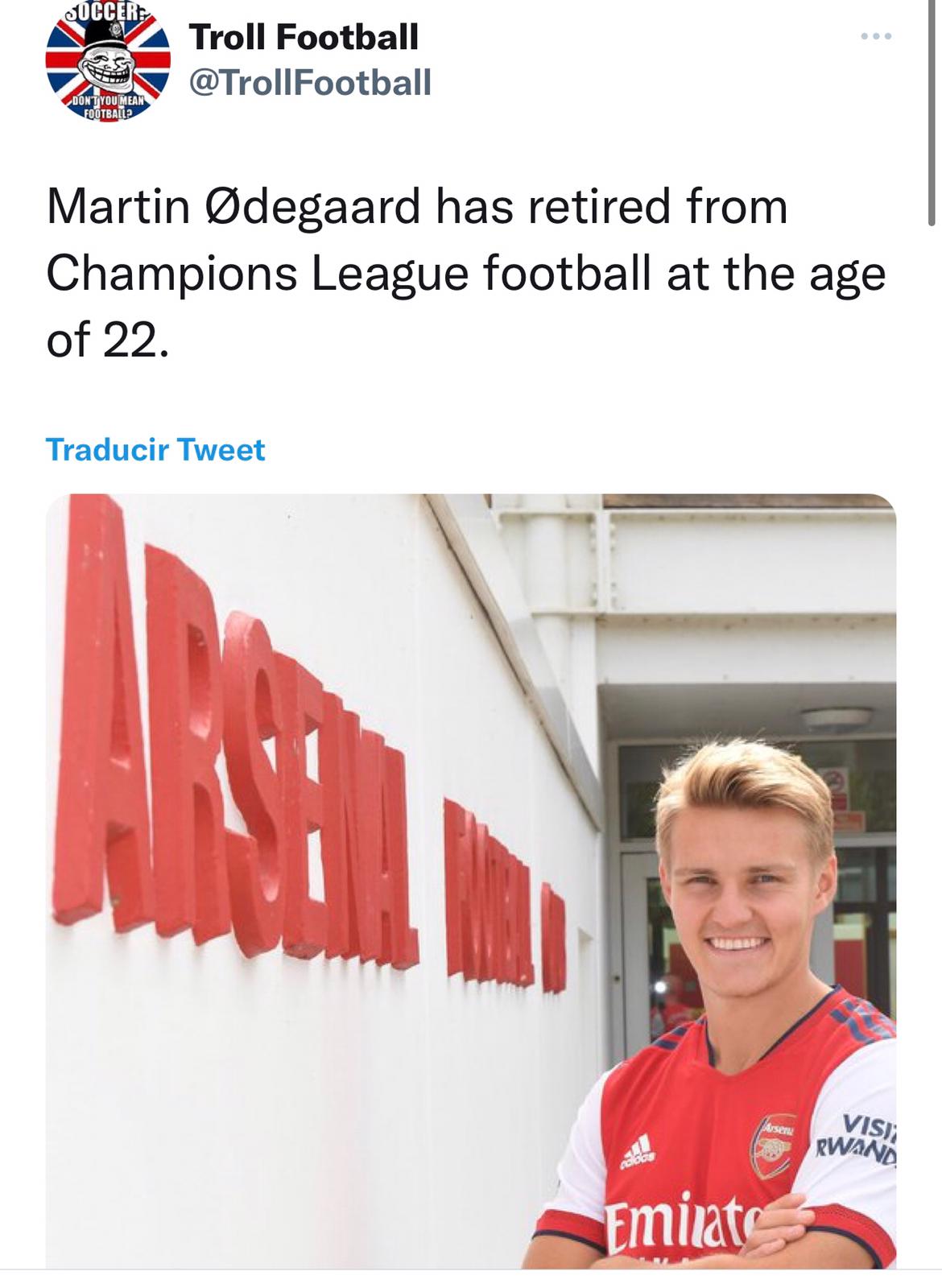Open the Troll Football profile avatar

tap(108, 60)
